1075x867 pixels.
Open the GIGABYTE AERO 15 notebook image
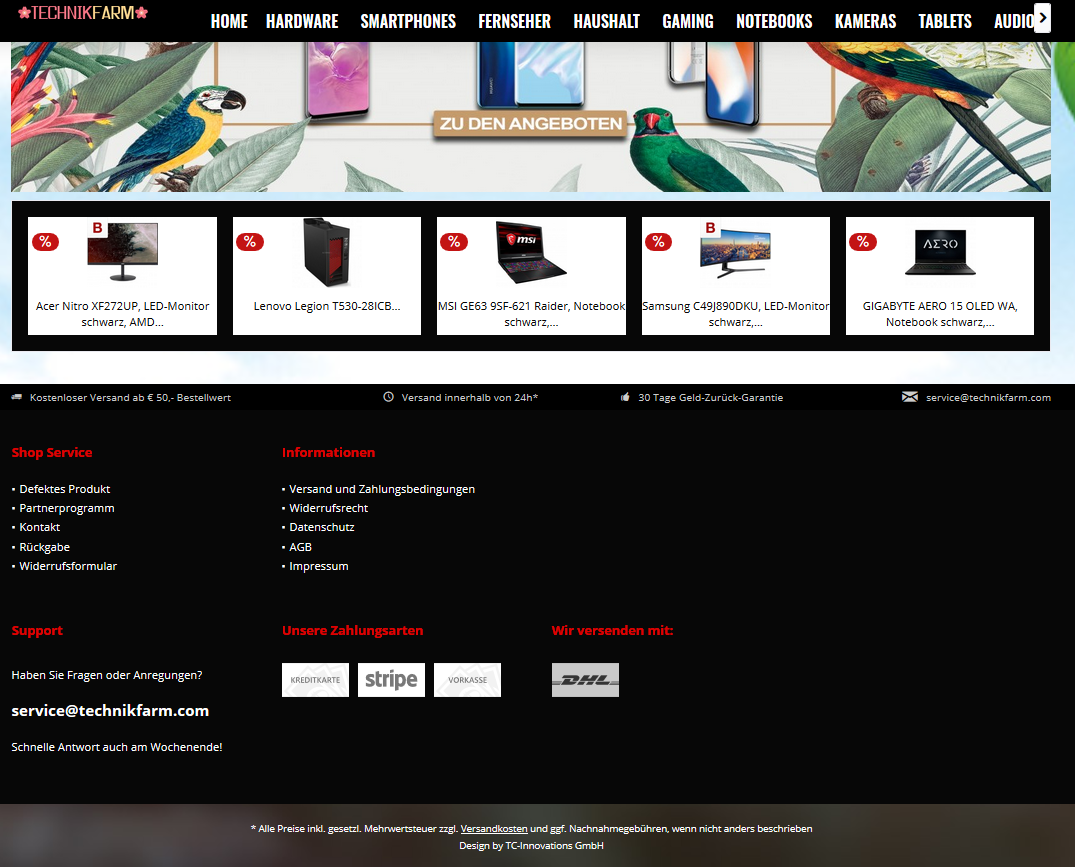[940, 252]
